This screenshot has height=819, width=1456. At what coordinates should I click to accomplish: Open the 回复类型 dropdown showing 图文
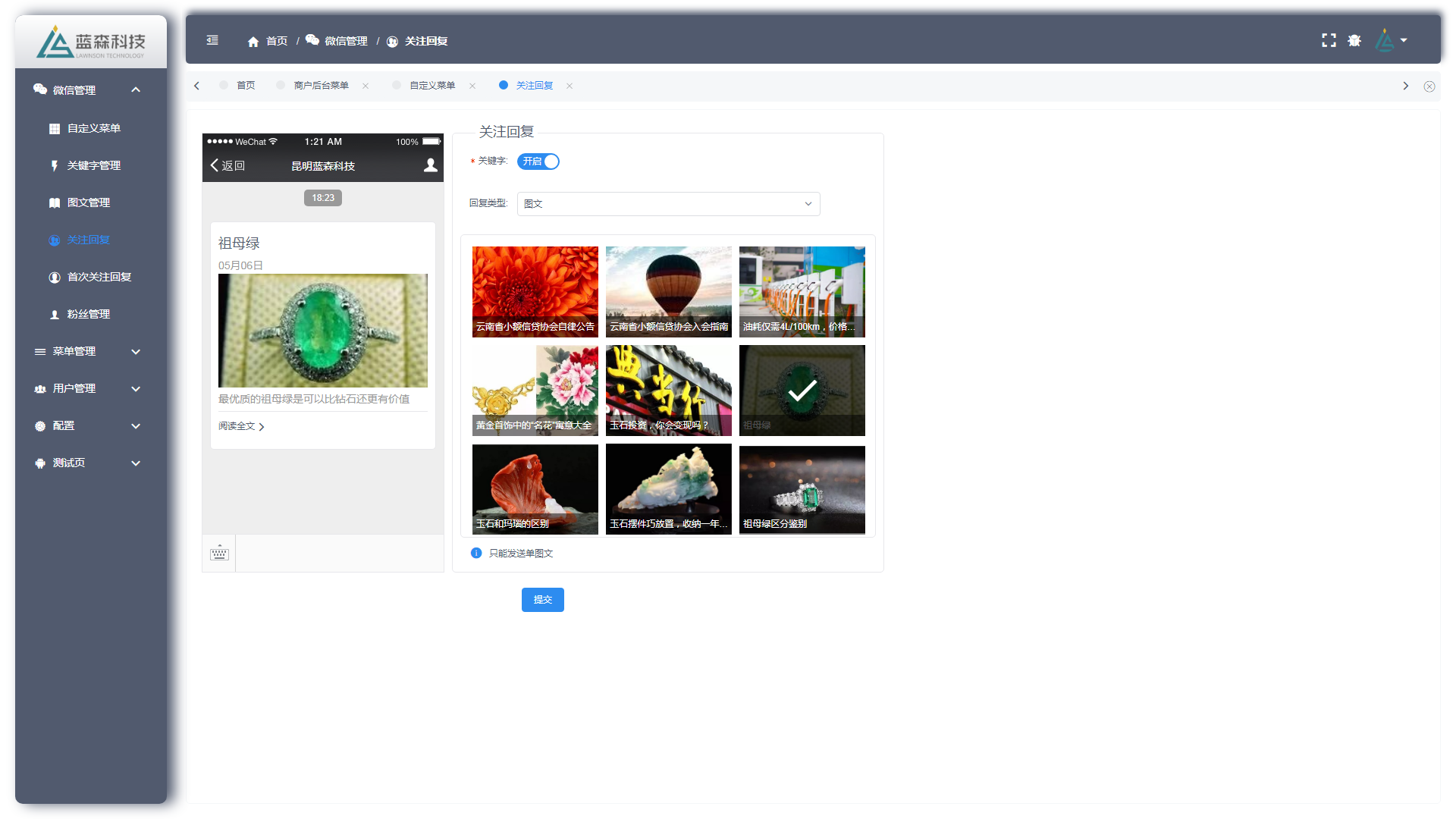click(668, 204)
